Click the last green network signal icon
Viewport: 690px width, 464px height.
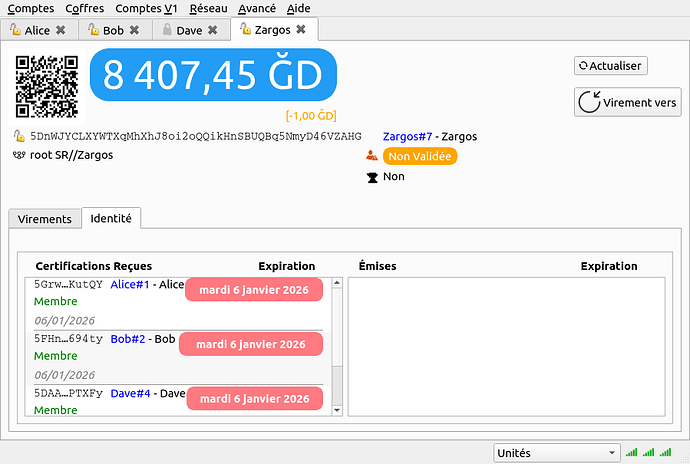(x=666, y=453)
